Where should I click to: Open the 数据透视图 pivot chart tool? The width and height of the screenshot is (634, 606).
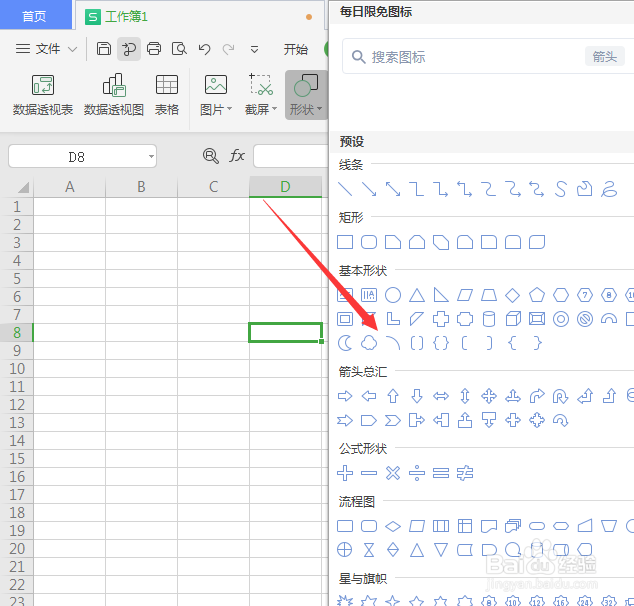[114, 95]
